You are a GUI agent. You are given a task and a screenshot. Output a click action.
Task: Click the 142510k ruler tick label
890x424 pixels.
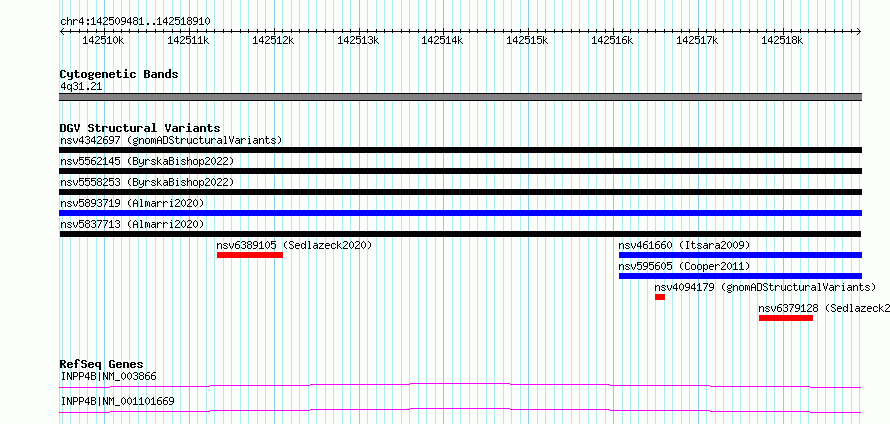pyautogui.click(x=104, y=41)
